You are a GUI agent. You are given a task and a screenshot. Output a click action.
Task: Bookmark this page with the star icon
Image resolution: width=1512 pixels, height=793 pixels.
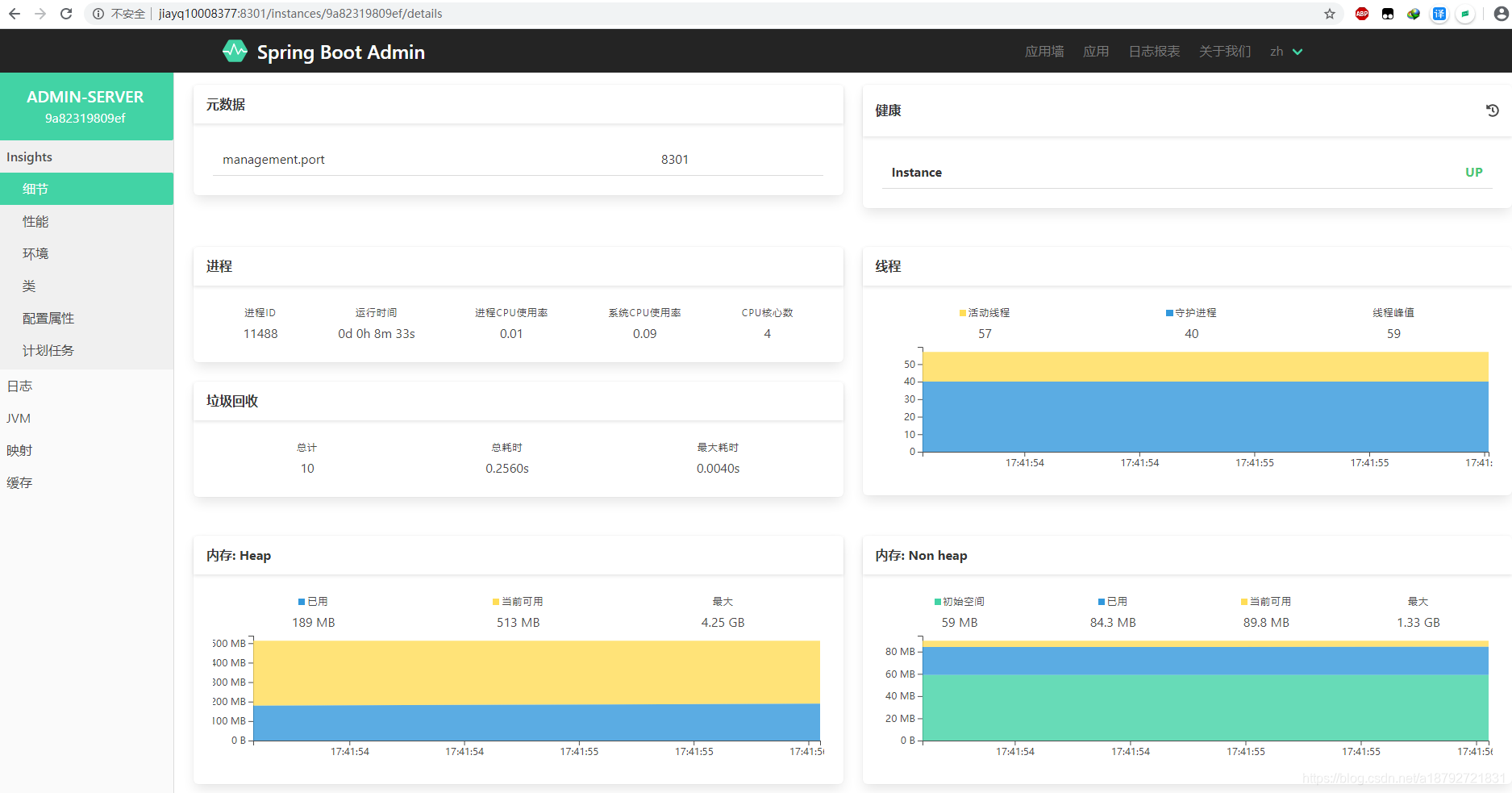(1330, 14)
